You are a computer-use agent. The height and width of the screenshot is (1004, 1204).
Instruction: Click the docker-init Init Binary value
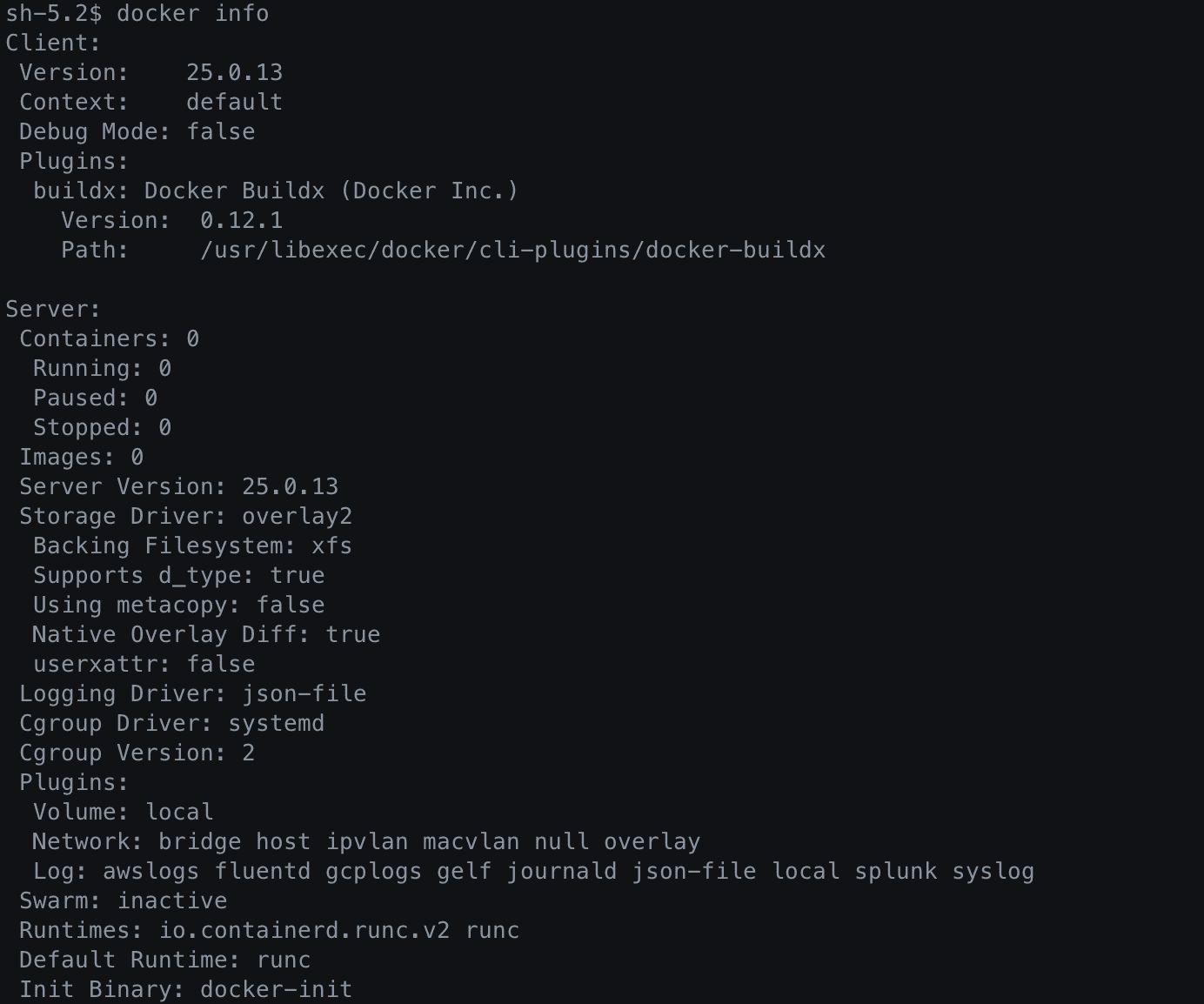[x=276, y=989]
